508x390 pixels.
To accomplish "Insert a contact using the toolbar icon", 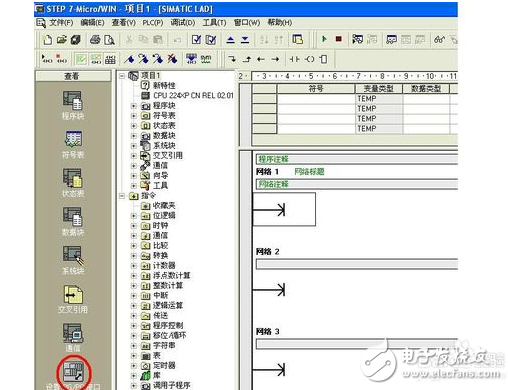I will [x=294, y=59].
